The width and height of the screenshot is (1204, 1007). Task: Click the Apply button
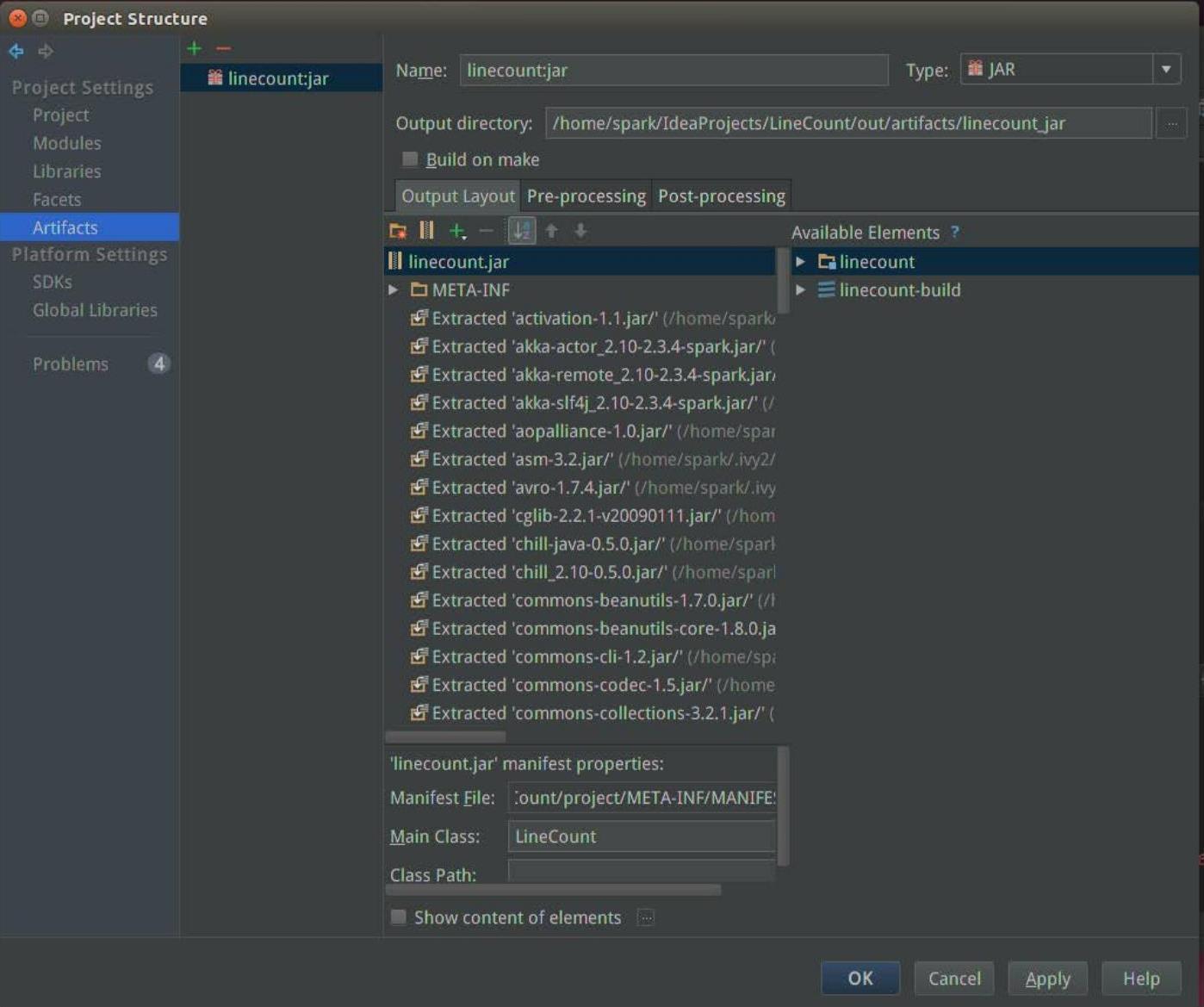(1047, 979)
